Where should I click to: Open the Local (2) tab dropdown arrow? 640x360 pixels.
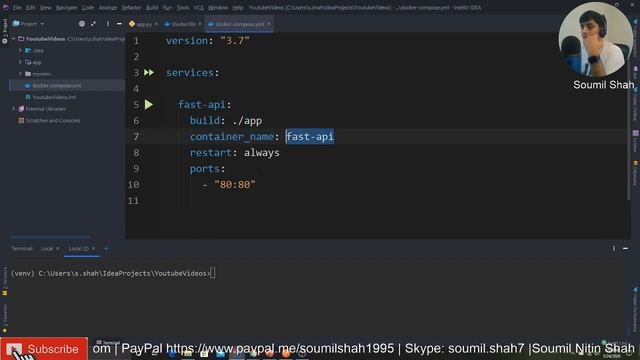[93, 249]
